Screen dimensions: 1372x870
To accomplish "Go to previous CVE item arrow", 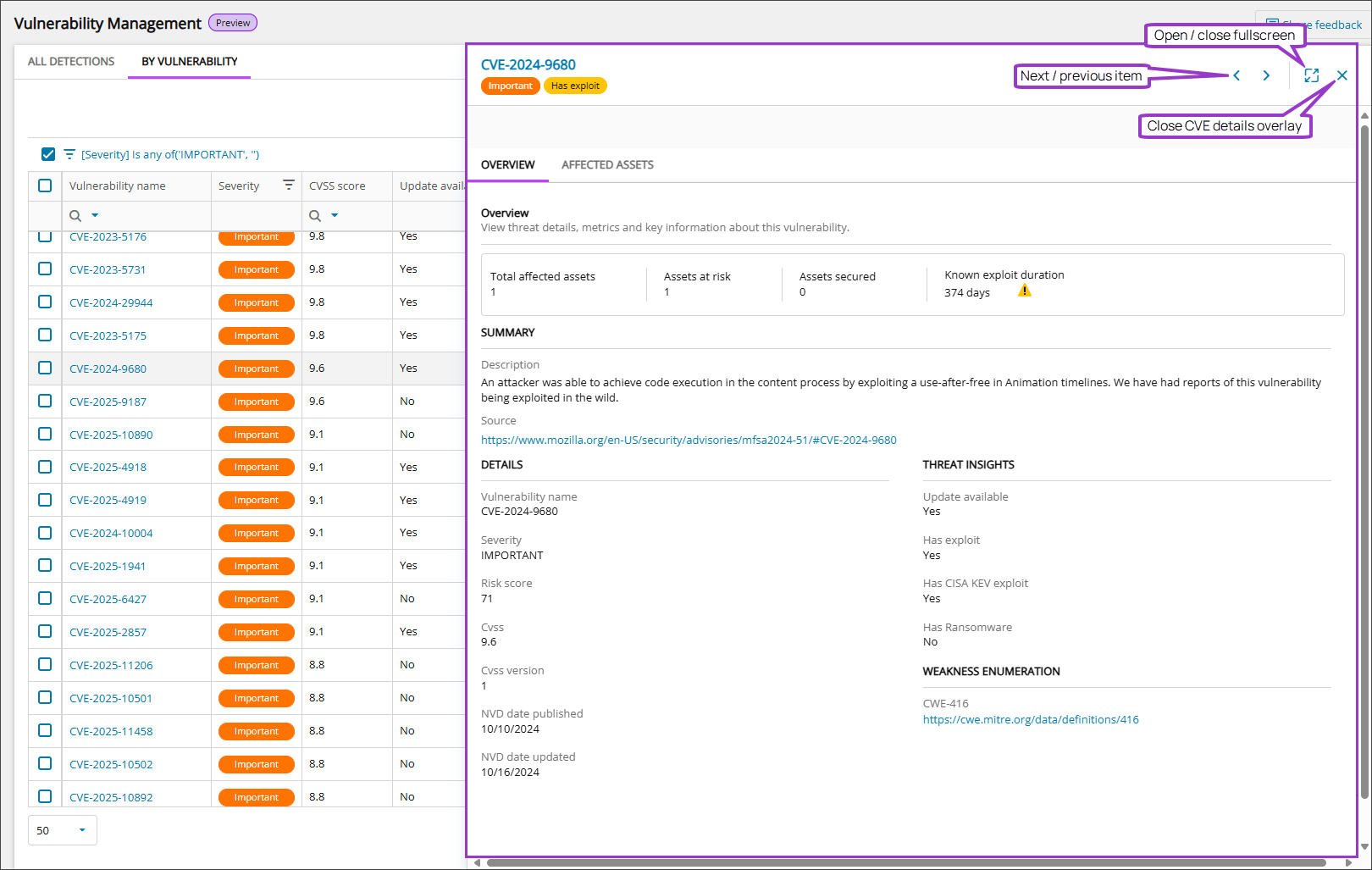I will tap(1236, 75).
